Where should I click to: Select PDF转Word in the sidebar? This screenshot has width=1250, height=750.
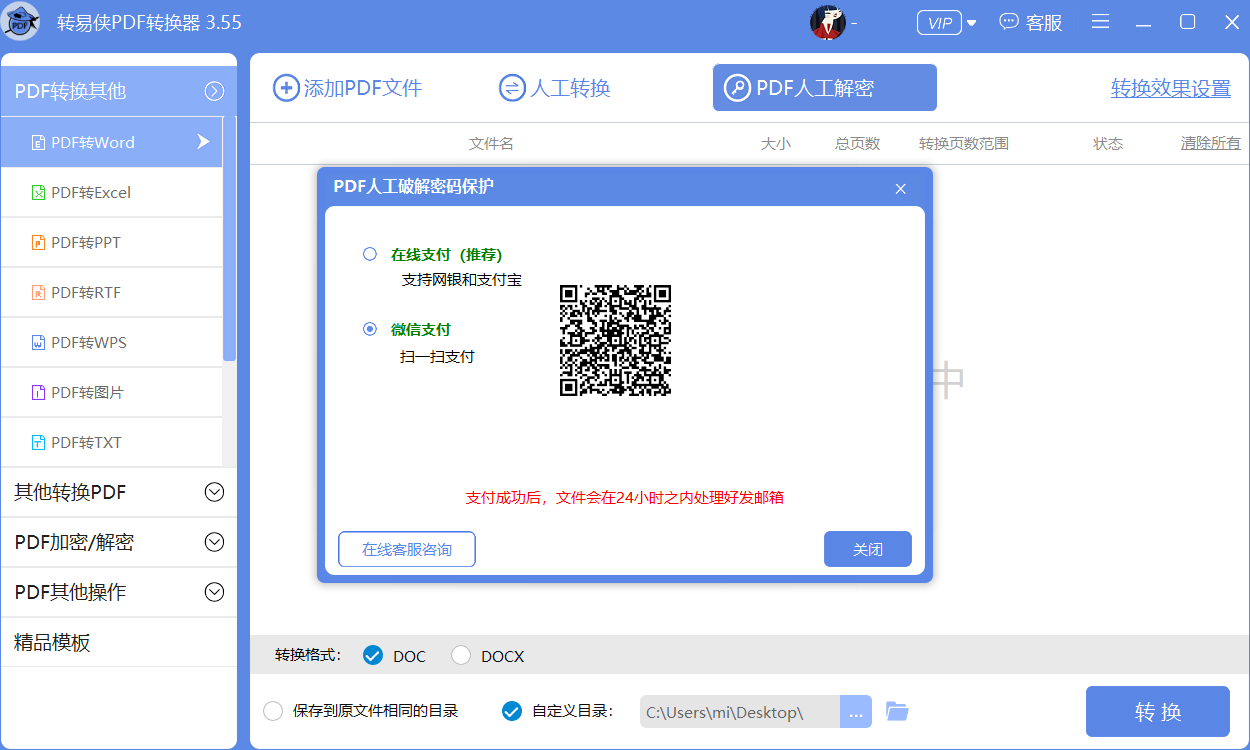point(111,142)
